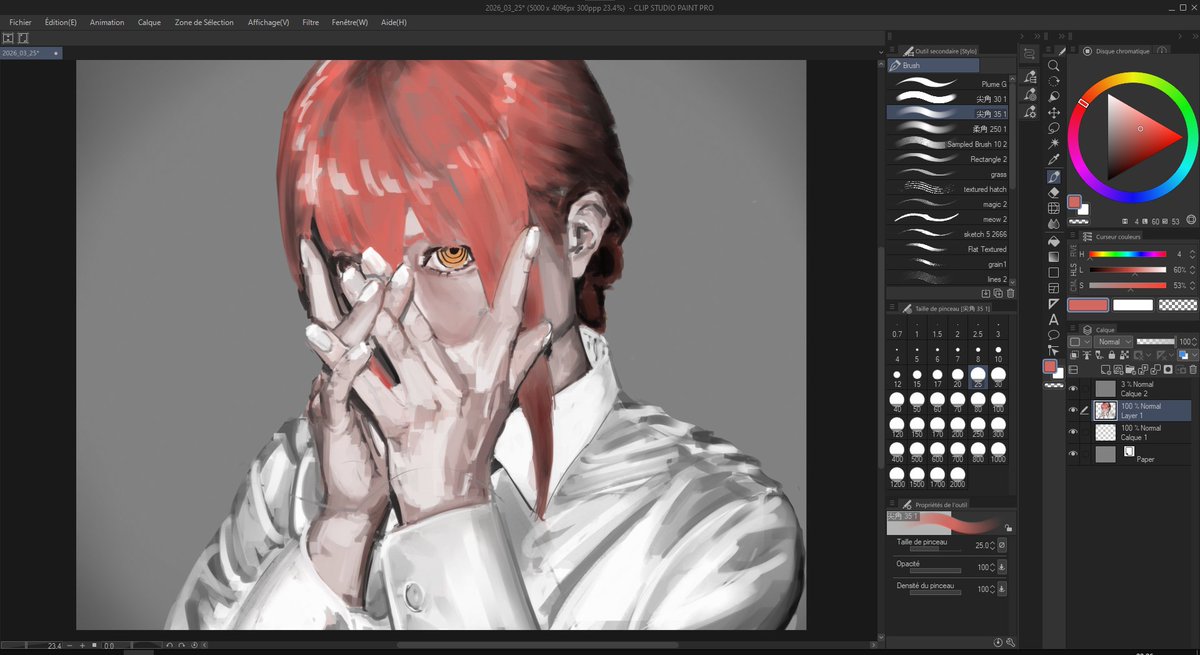This screenshot has width=1200, height=655.
Task: Select the Ruler tool
Action: click(1054, 303)
